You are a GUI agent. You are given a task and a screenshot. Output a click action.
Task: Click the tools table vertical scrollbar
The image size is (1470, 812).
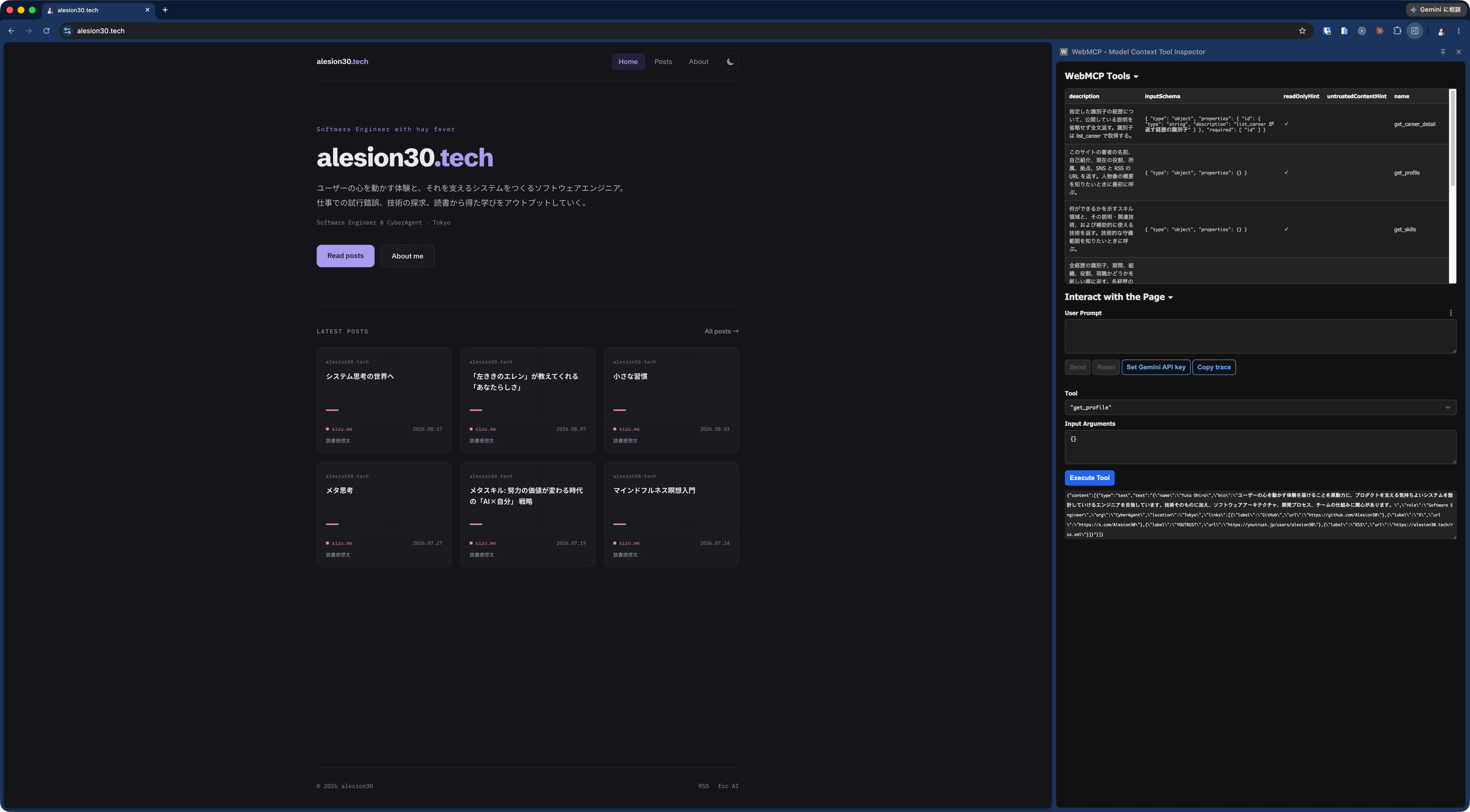pyautogui.click(x=1452, y=138)
